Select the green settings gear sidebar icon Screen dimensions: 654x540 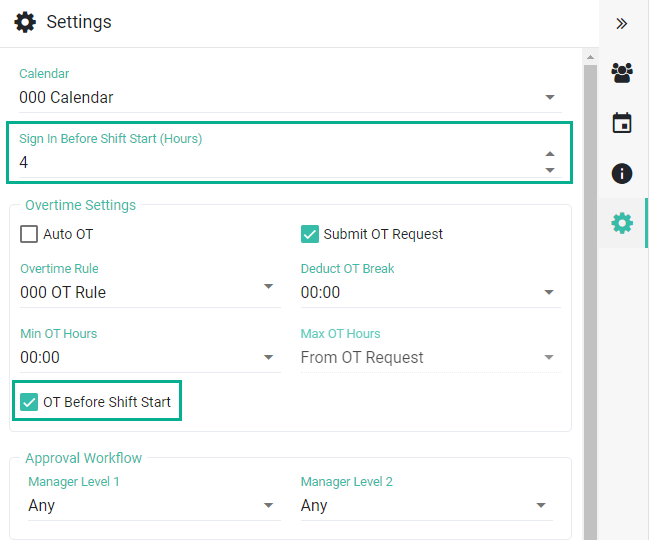coord(622,223)
